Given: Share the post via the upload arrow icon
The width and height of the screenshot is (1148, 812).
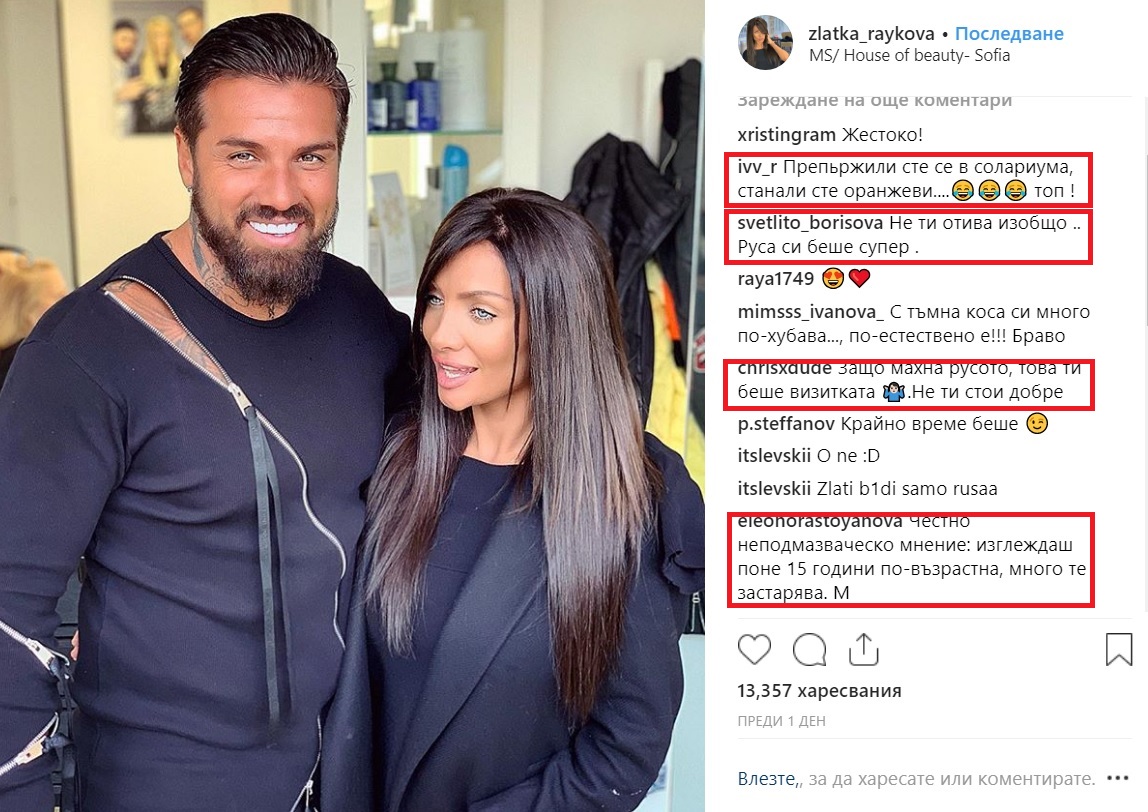Looking at the screenshot, I should tap(864, 649).
